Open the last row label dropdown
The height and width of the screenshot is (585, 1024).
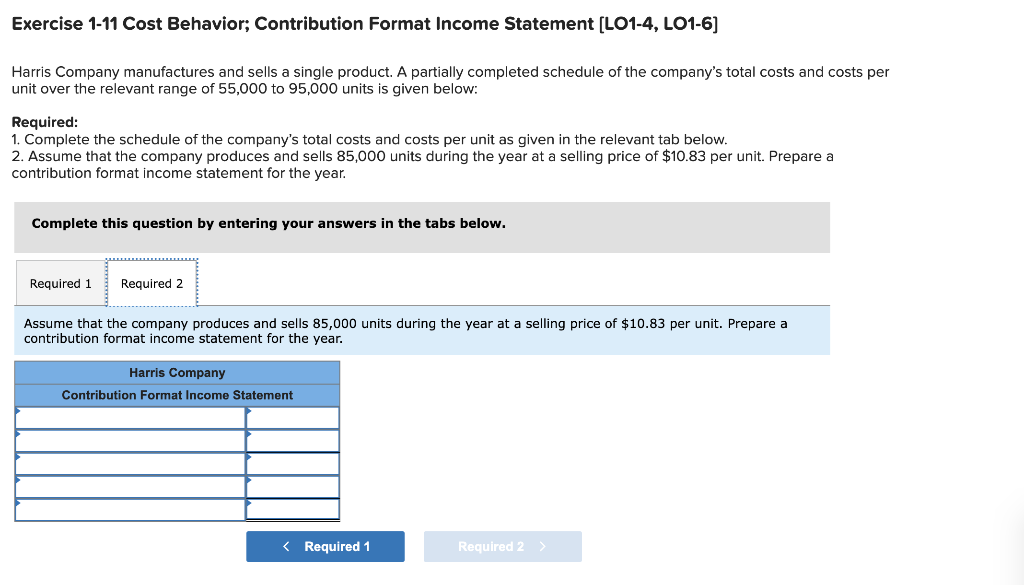[x=130, y=510]
